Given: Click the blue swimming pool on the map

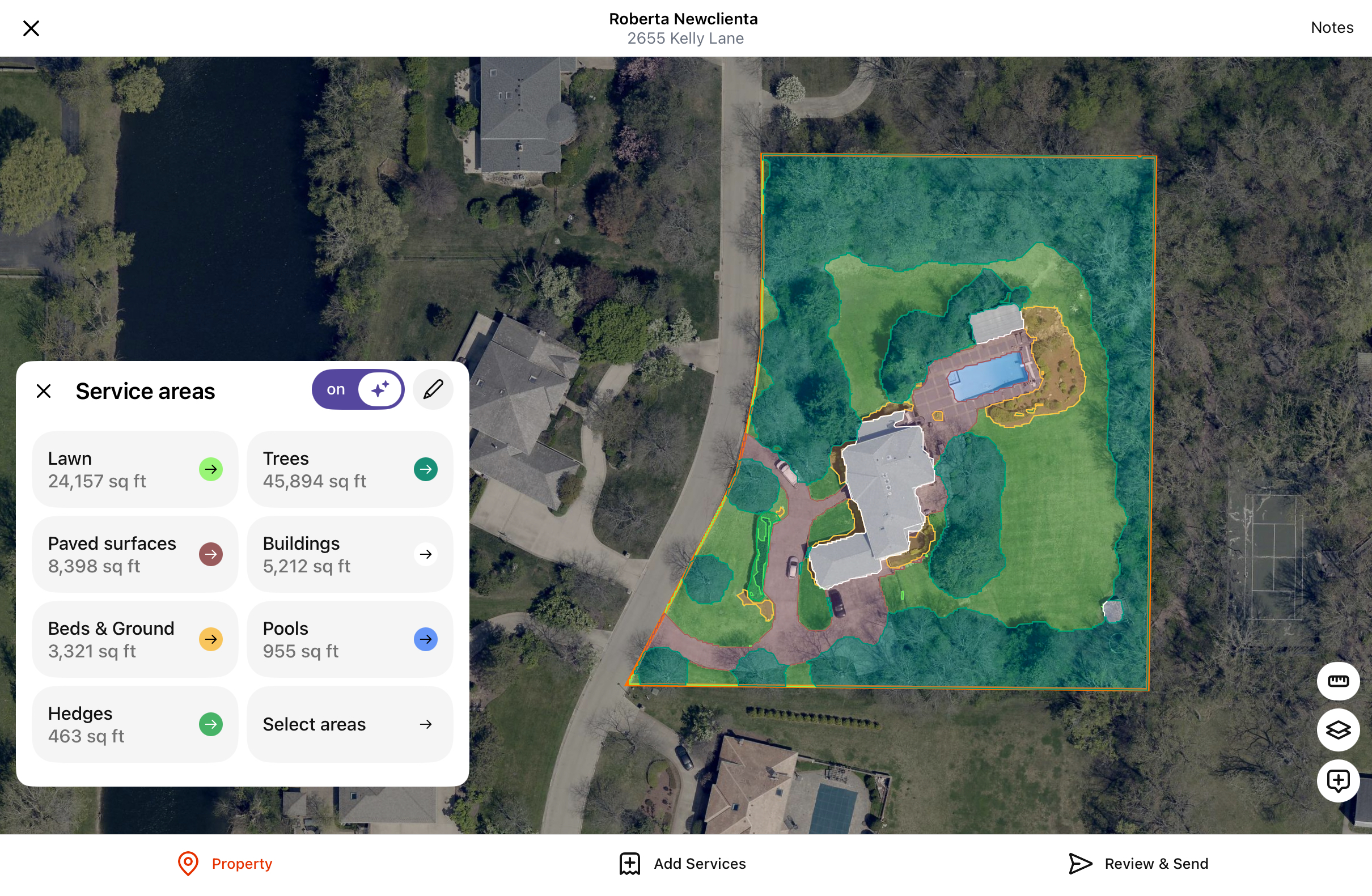Looking at the screenshot, I should (989, 377).
